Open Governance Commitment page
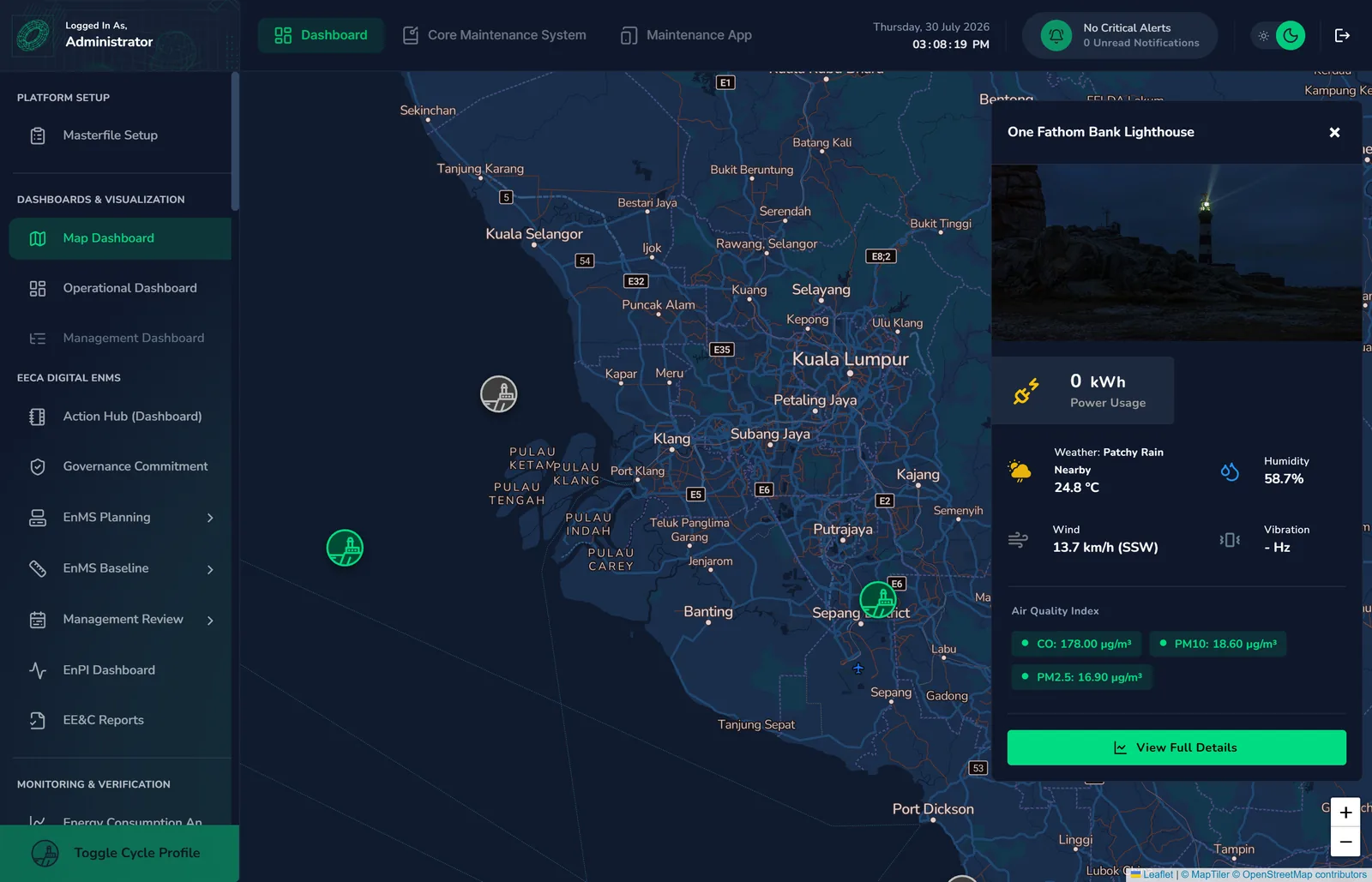1372x882 pixels. click(x=121, y=466)
